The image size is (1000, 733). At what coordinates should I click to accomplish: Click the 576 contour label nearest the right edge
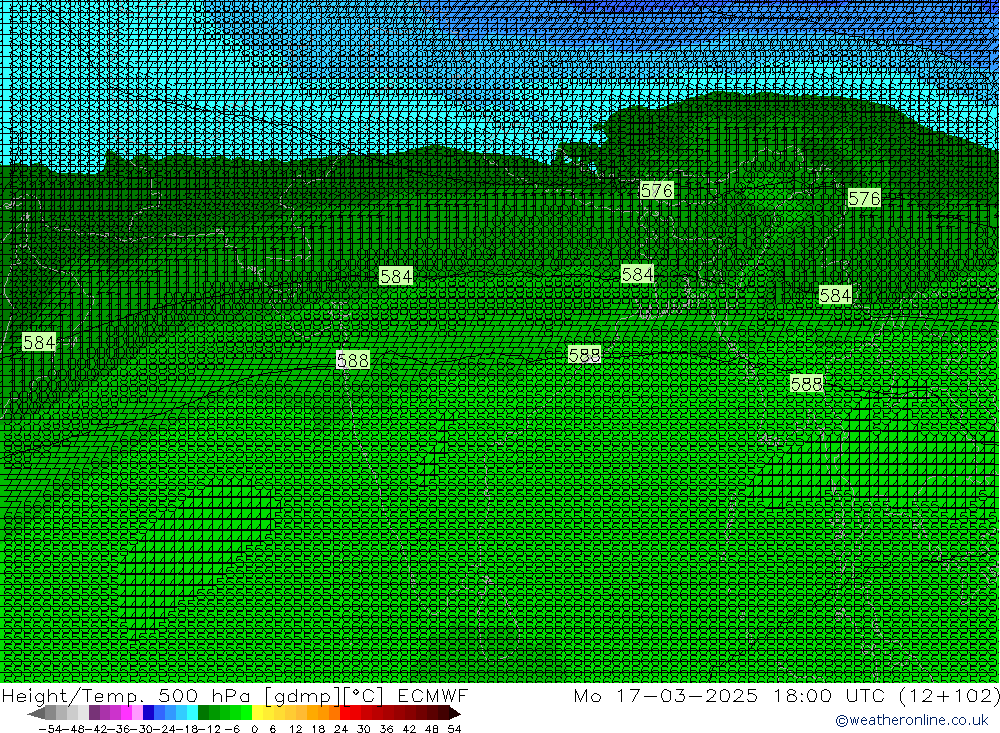pos(864,198)
